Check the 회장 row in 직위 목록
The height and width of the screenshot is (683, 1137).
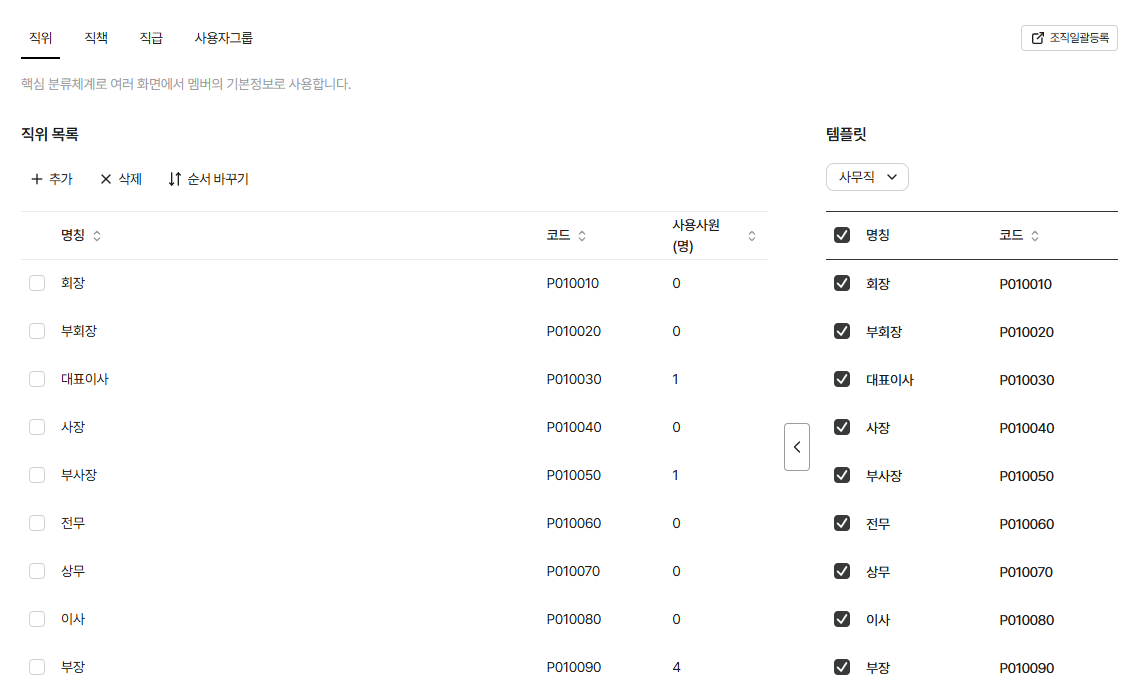coord(37,283)
